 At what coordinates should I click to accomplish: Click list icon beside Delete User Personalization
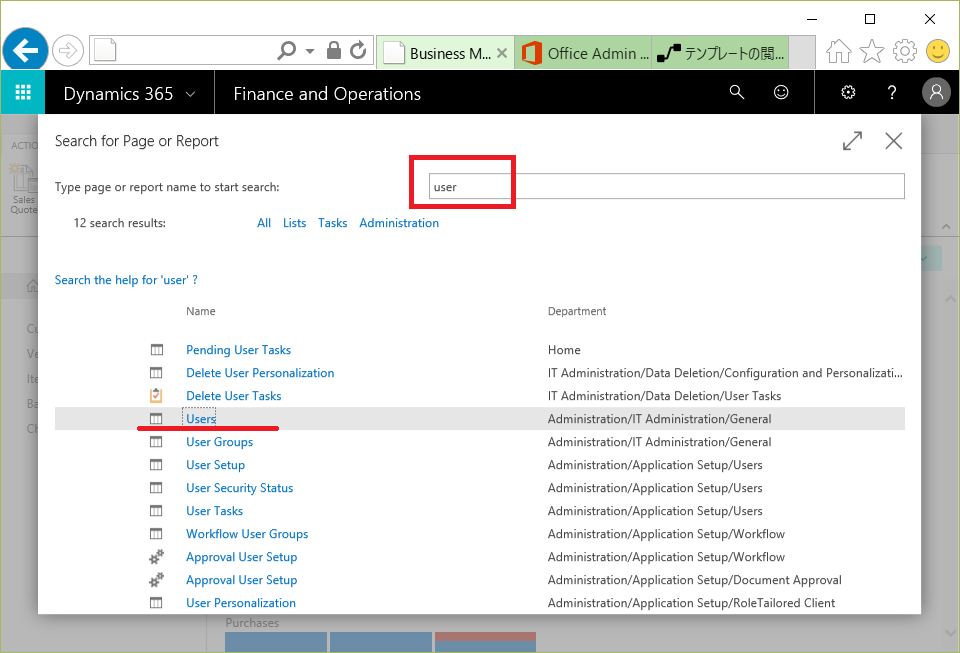157,373
